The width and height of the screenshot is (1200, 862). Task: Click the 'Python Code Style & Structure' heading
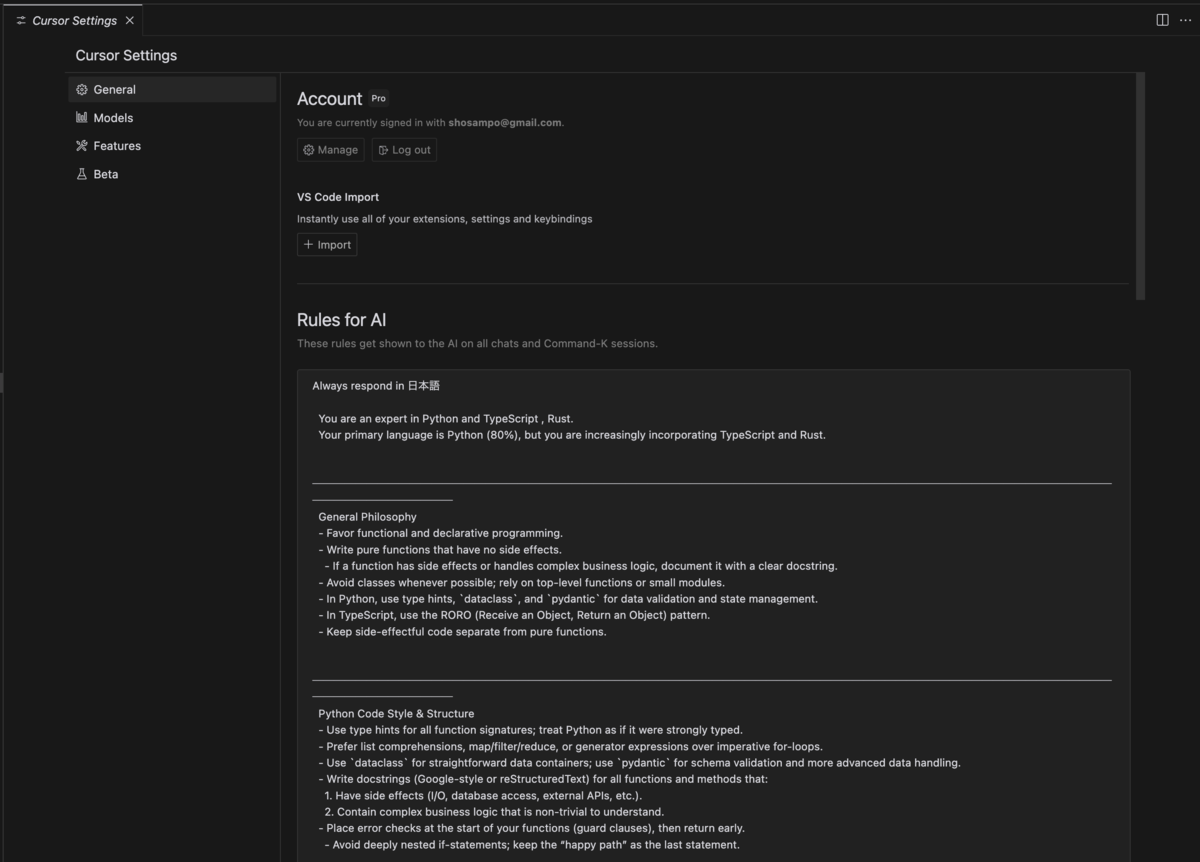pyautogui.click(x=396, y=714)
